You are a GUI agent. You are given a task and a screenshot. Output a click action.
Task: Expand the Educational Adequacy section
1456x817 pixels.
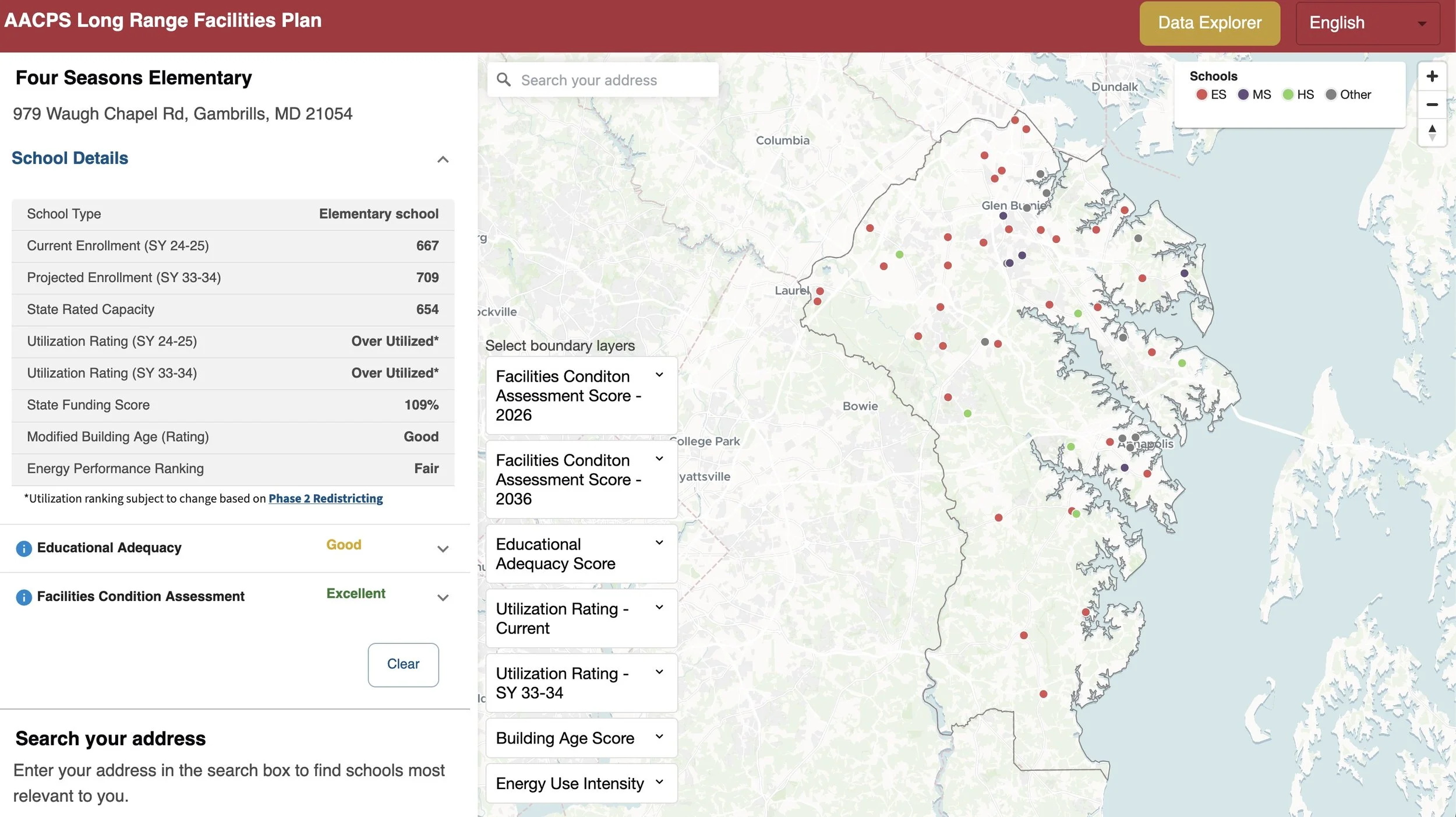point(443,549)
